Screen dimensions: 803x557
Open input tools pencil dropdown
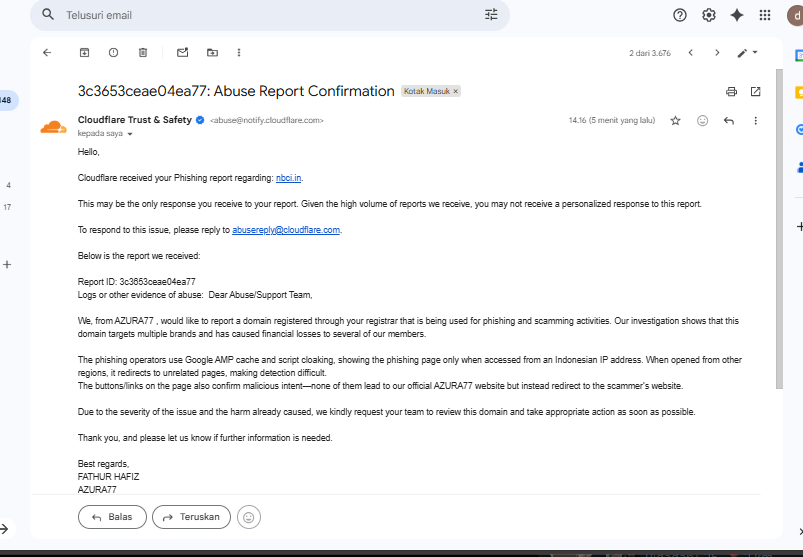(747, 53)
